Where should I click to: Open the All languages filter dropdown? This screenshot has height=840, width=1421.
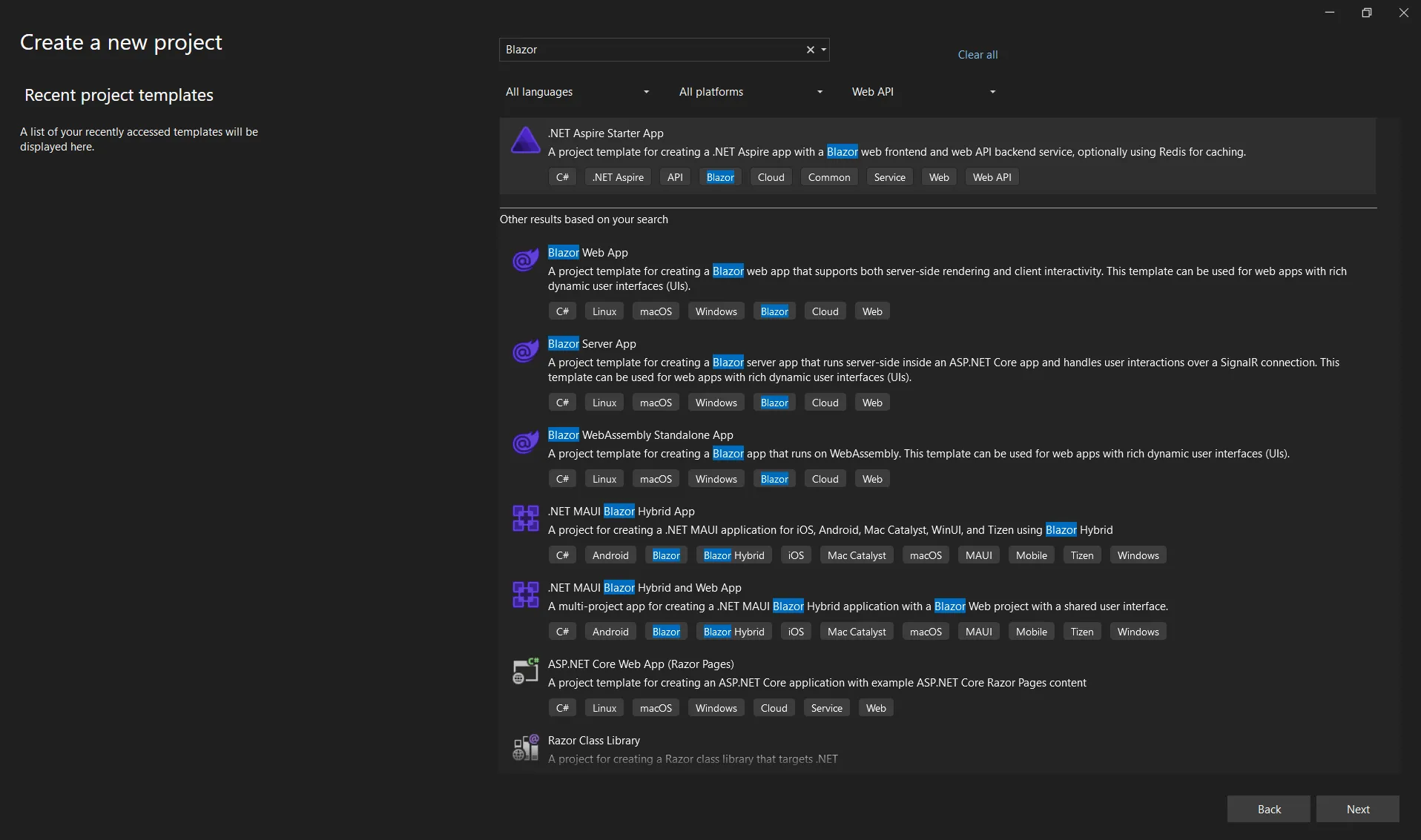pyautogui.click(x=577, y=92)
